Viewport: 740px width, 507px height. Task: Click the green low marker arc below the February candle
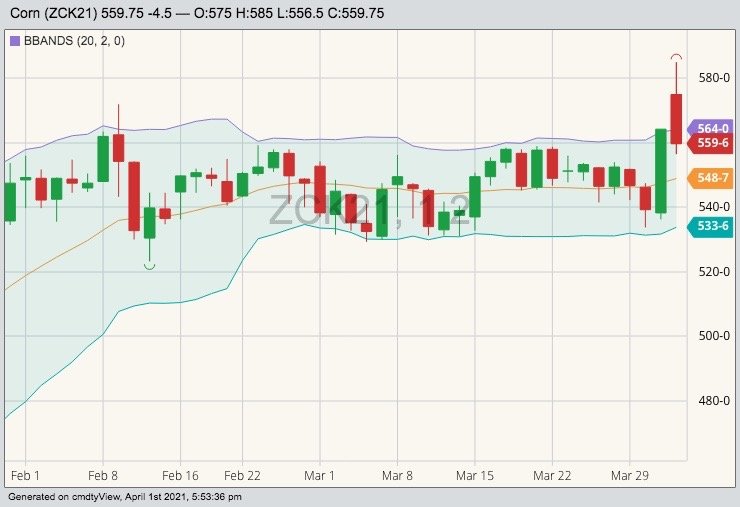(x=150, y=265)
